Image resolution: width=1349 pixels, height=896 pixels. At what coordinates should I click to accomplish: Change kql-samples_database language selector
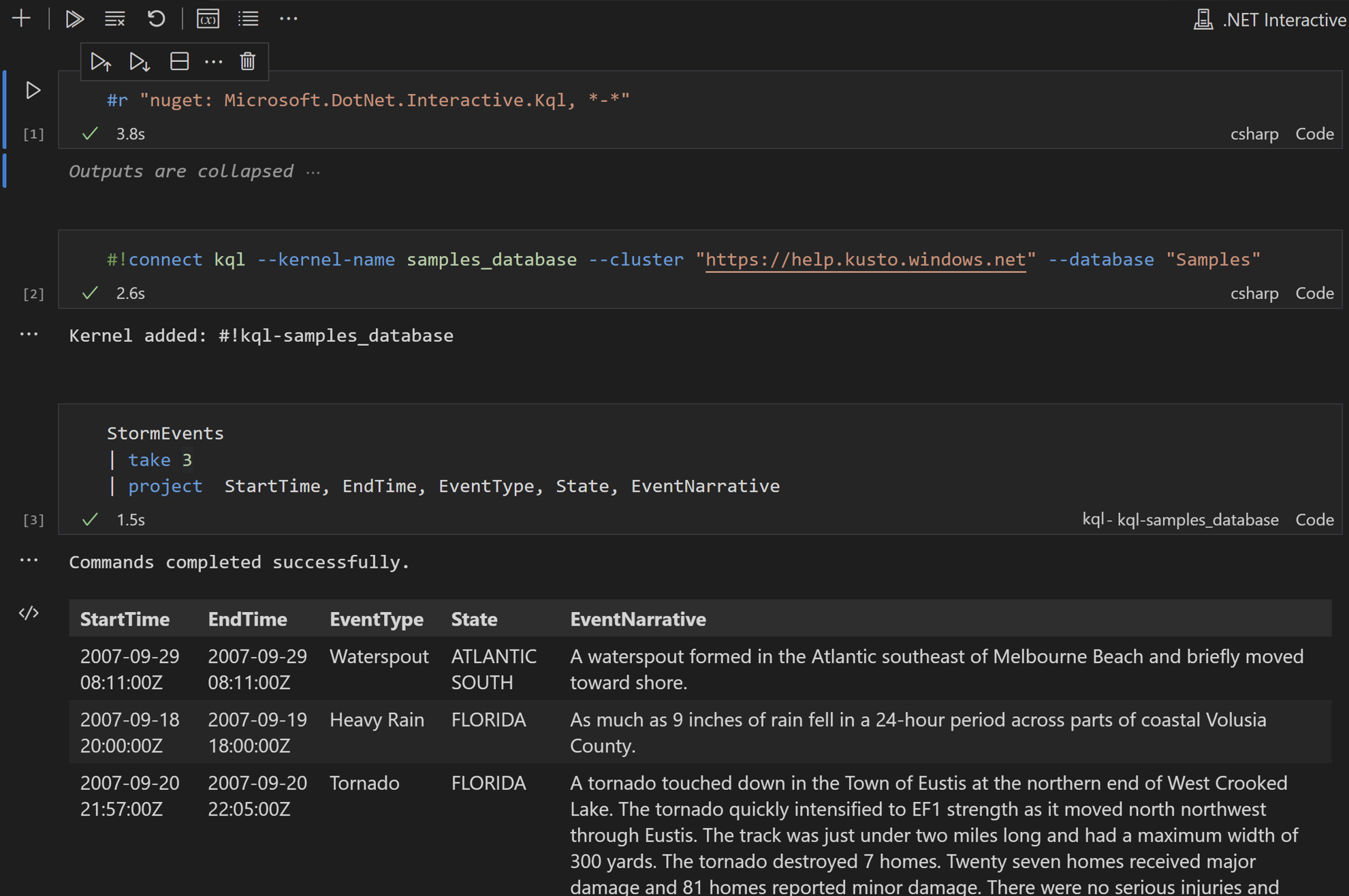[1179, 519]
